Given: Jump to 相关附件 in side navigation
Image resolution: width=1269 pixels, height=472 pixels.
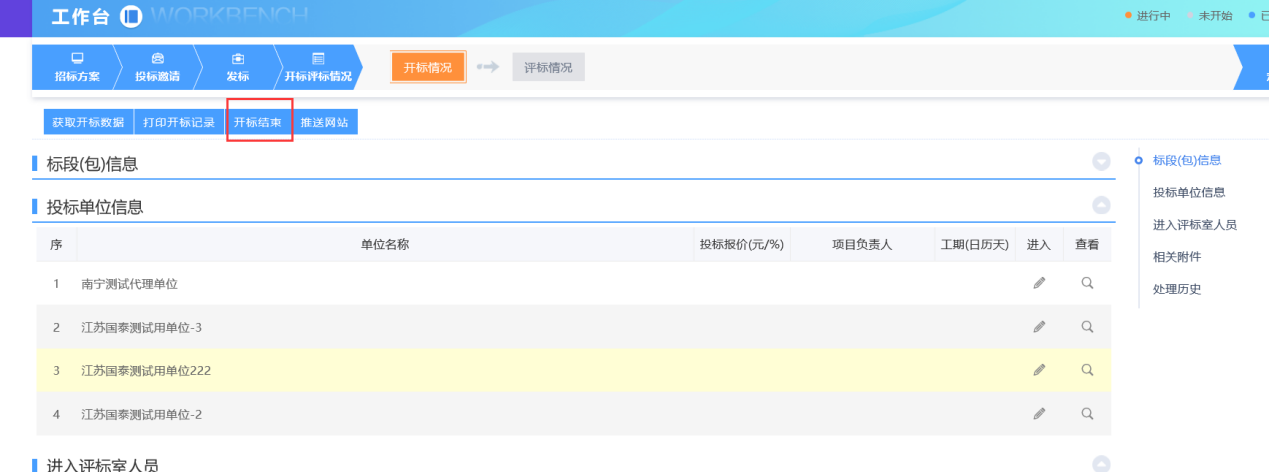Looking at the screenshot, I should coord(1176,257).
